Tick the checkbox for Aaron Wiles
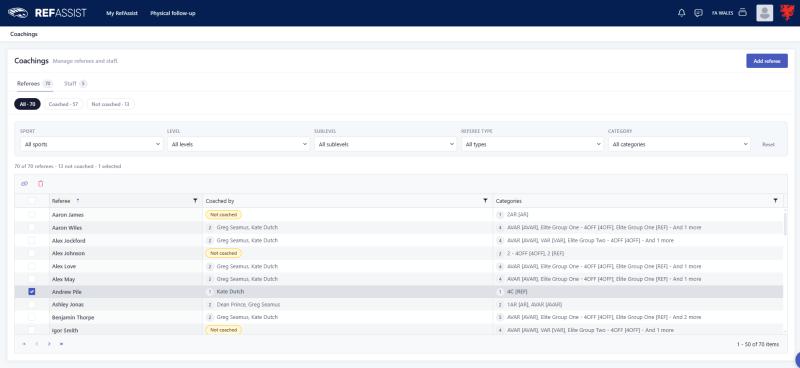 pyautogui.click(x=32, y=228)
